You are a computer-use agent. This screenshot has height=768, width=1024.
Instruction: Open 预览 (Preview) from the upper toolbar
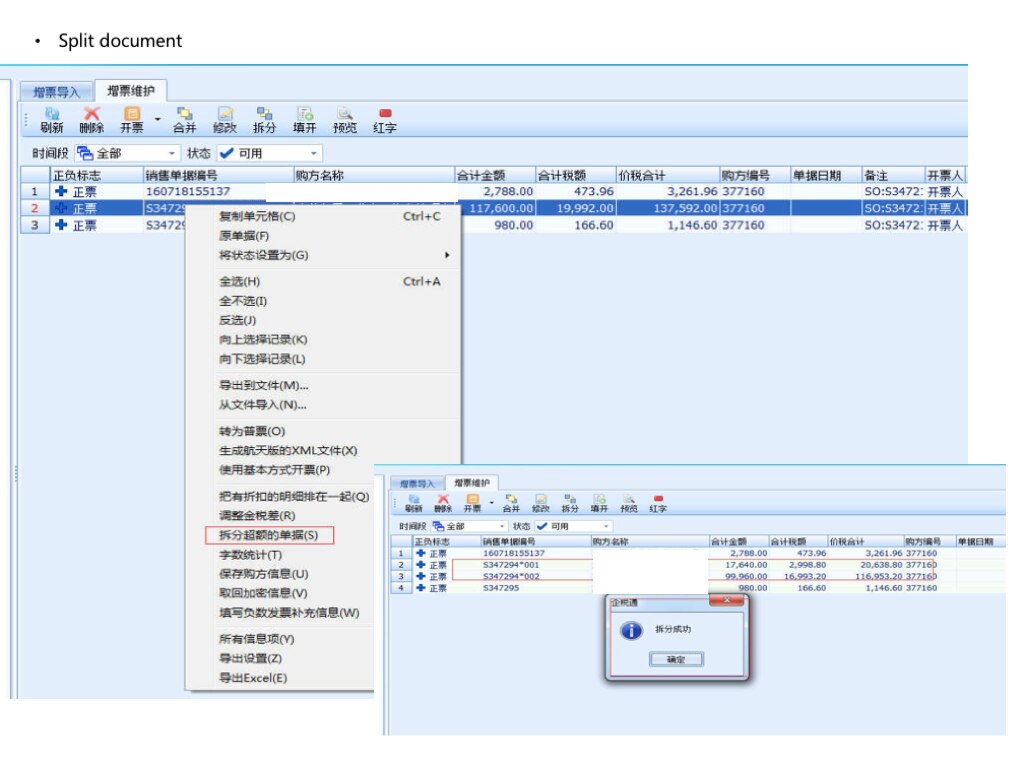pyautogui.click(x=345, y=120)
